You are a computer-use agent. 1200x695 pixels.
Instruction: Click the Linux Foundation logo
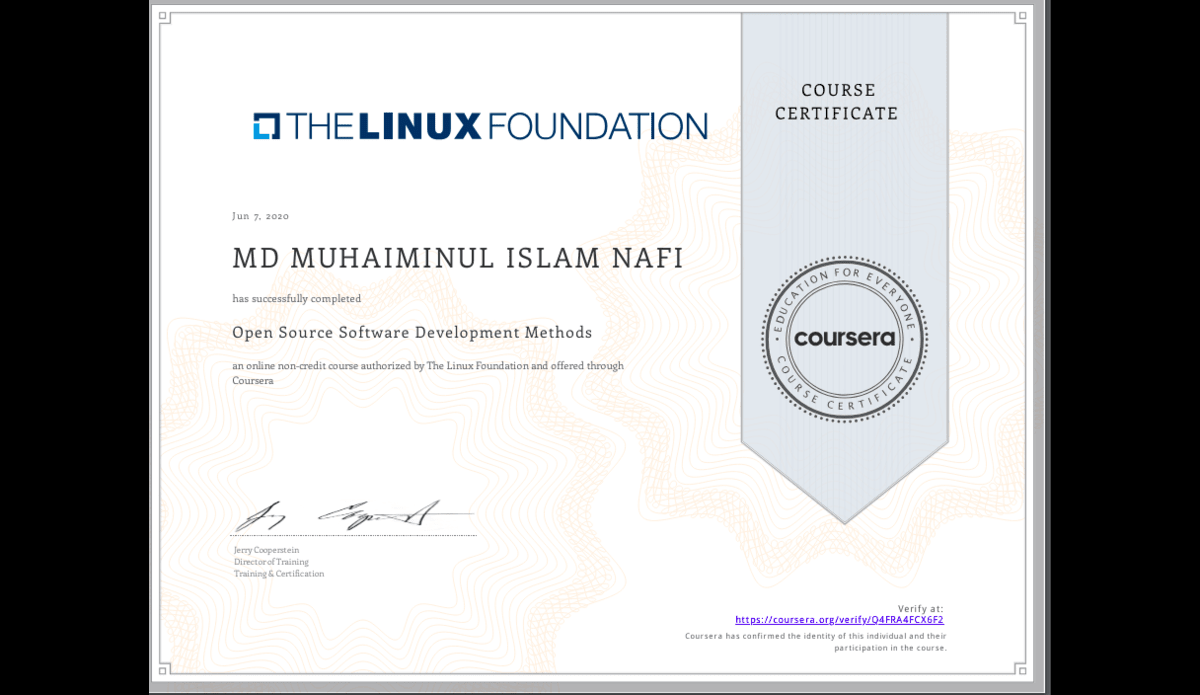tap(480, 126)
